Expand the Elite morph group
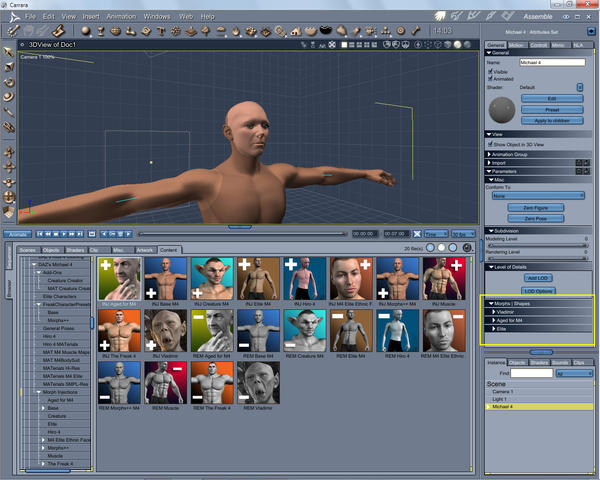The height and width of the screenshot is (480, 600). coord(494,328)
